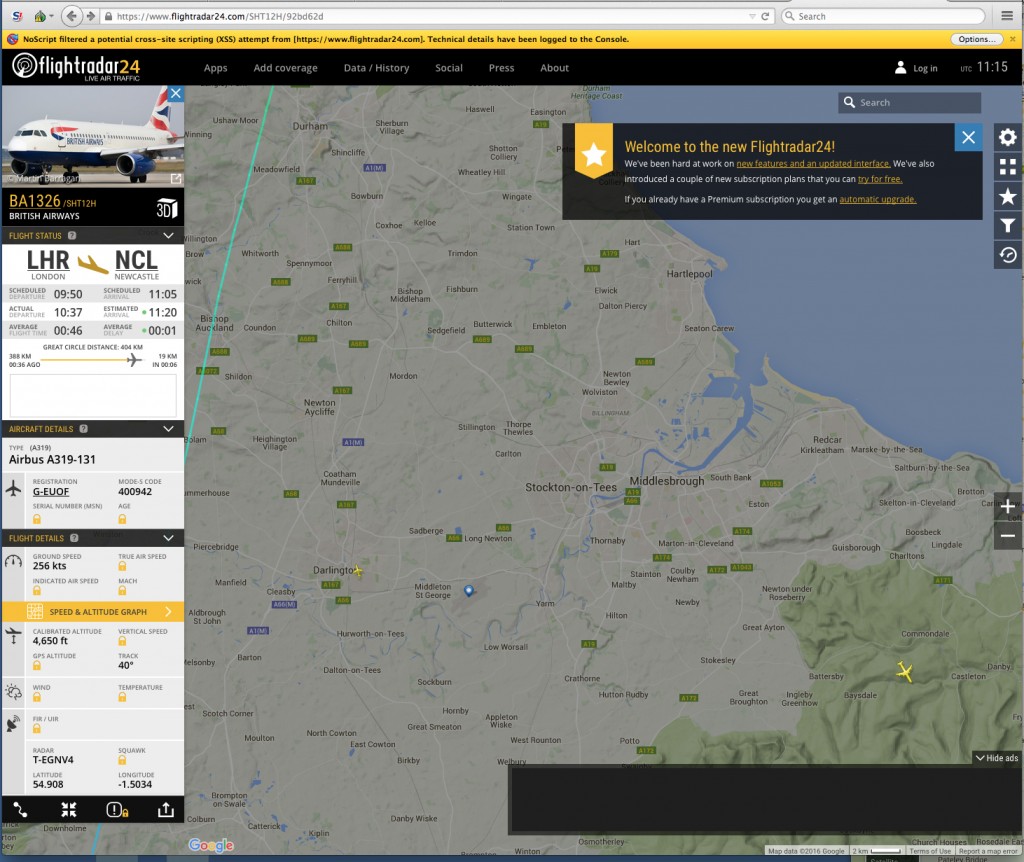Focus the browser search box
The image size is (1024, 862).
coord(883,16)
